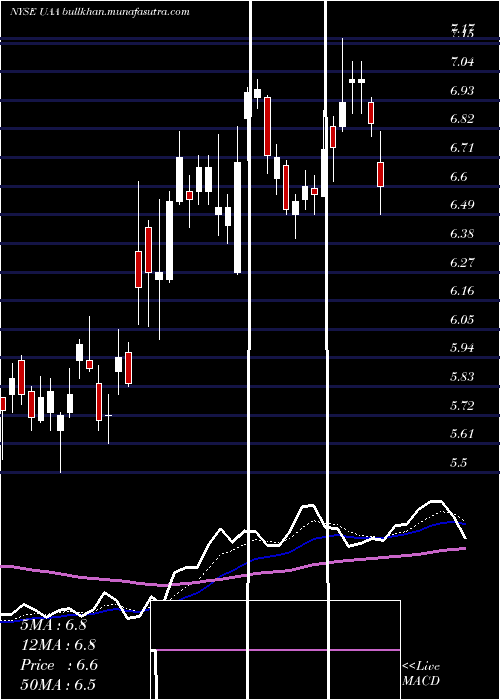Screen dimensions: 500x700
Task: Click the Price : 6.6 legend text
Action: click(59, 665)
